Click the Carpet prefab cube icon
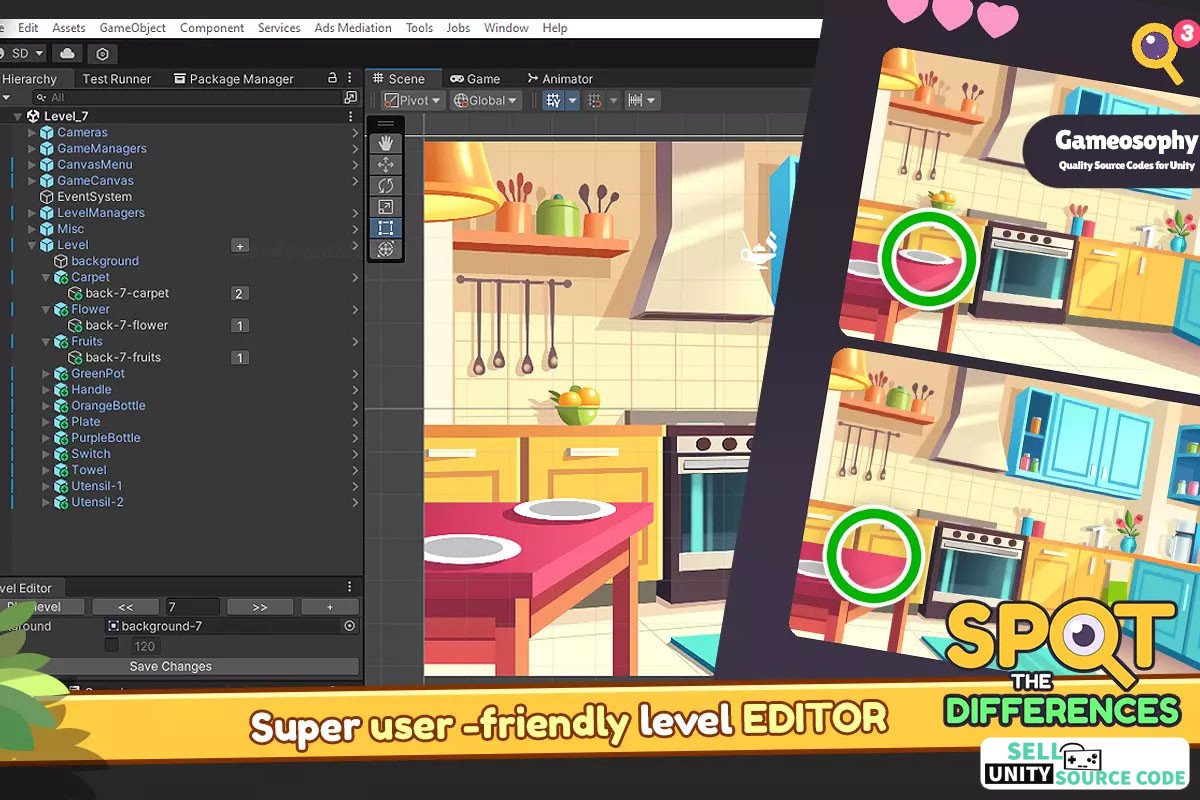The image size is (1200, 800). coord(60,277)
